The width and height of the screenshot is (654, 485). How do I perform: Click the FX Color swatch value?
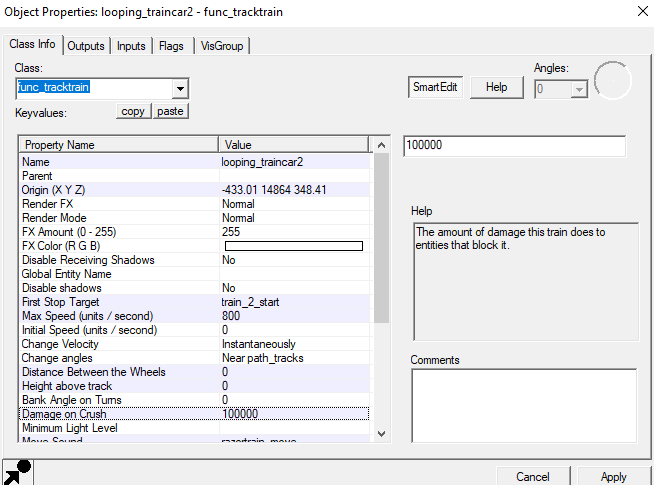pos(294,246)
